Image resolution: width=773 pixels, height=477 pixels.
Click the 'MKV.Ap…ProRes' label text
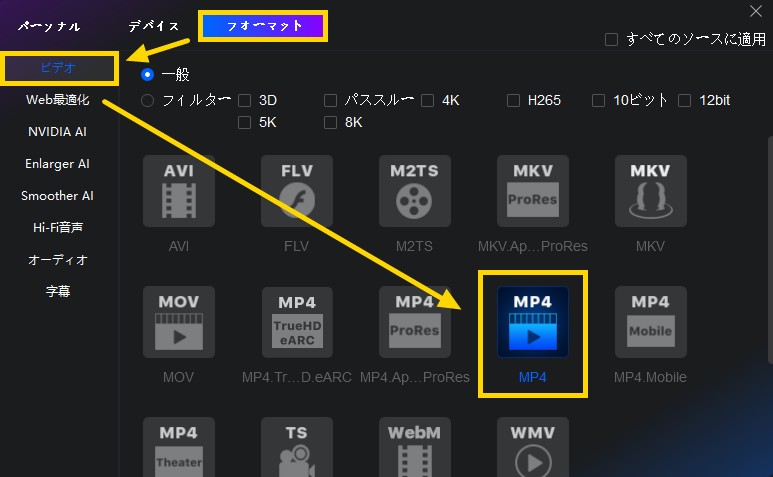point(533,246)
